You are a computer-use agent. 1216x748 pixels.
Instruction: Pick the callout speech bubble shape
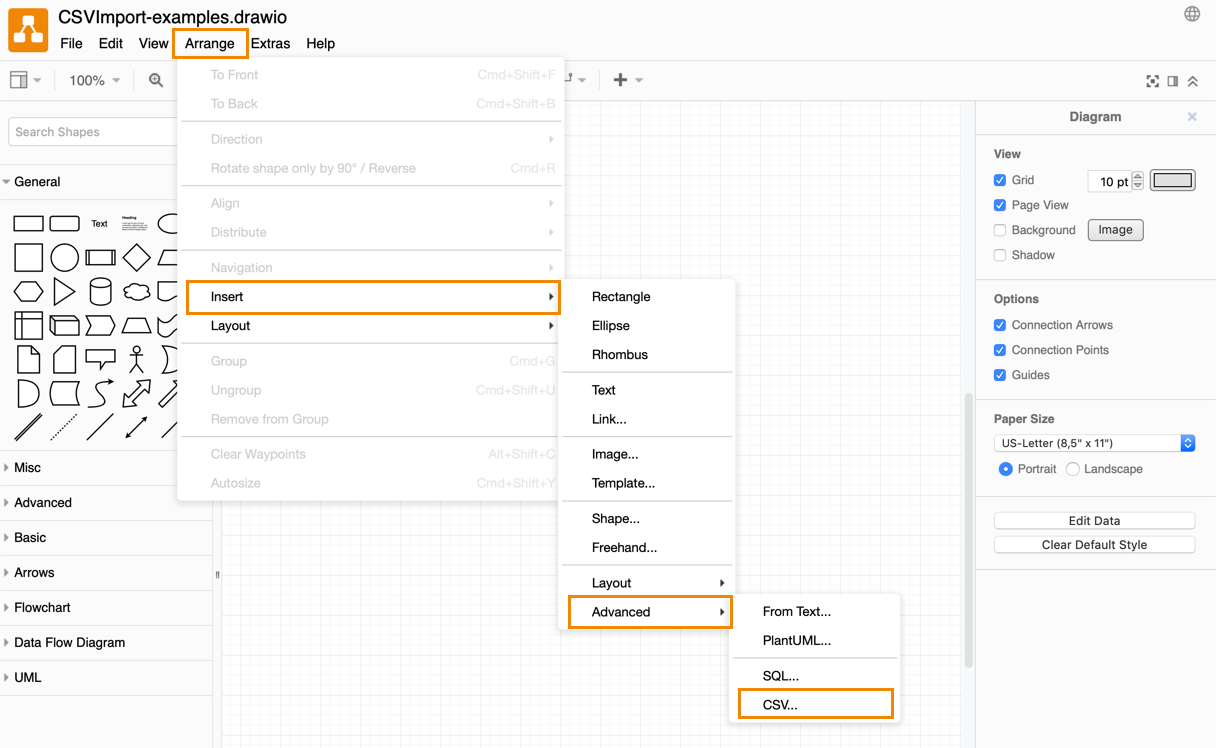pyautogui.click(x=100, y=360)
